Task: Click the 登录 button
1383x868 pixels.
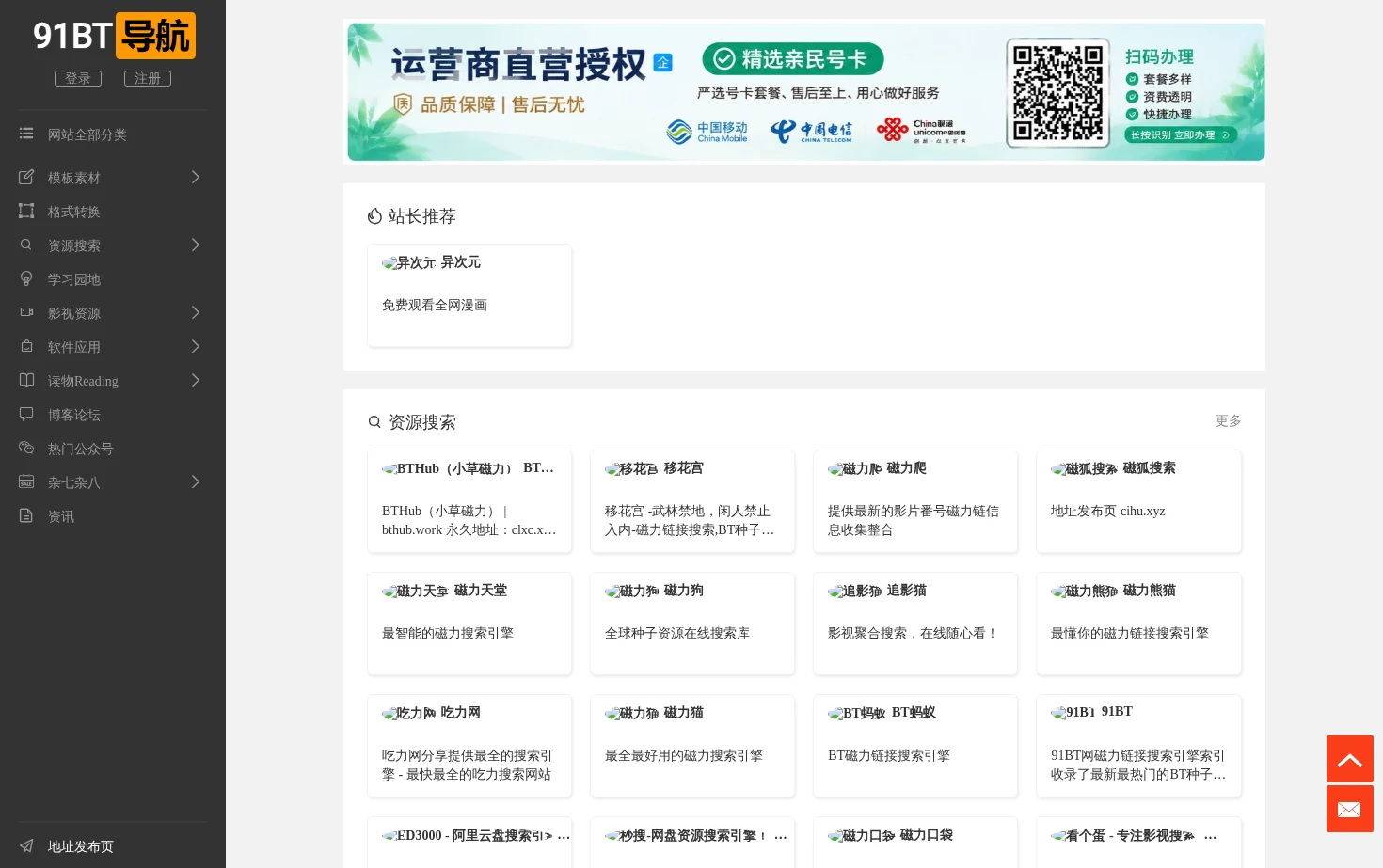Action: 78,78
